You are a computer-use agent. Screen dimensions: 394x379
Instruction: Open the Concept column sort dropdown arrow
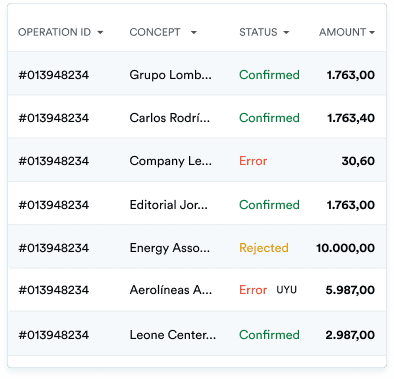pos(194,33)
